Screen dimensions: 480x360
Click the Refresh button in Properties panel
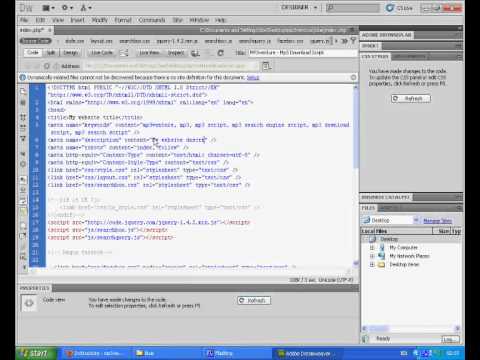point(254,300)
